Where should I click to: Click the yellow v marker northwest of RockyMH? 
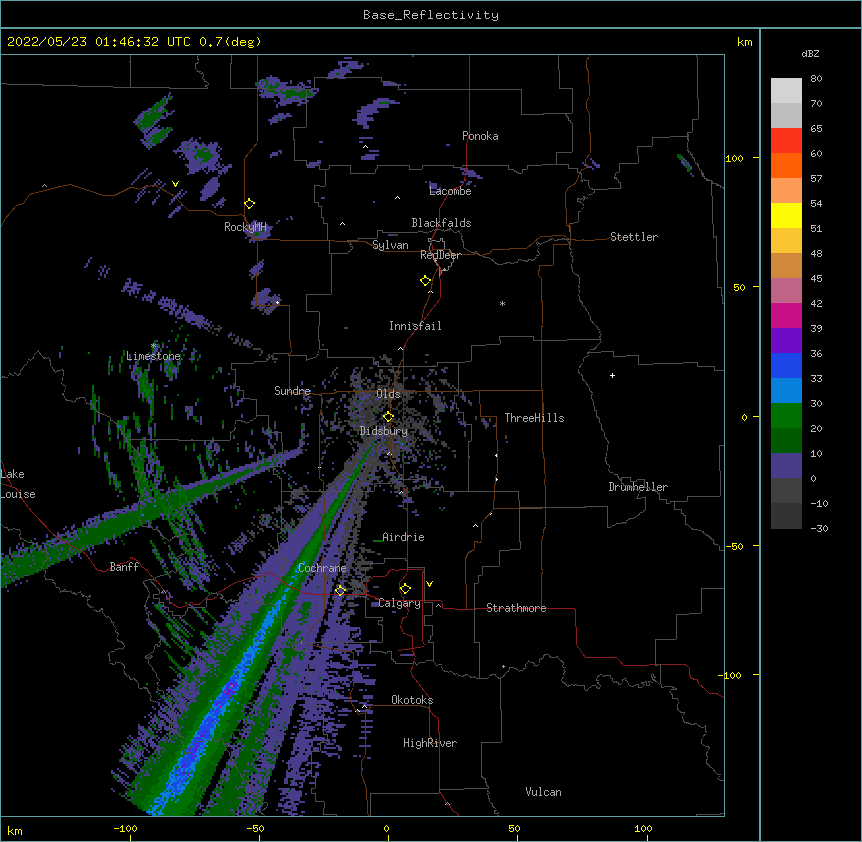pyautogui.click(x=175, y=184)
